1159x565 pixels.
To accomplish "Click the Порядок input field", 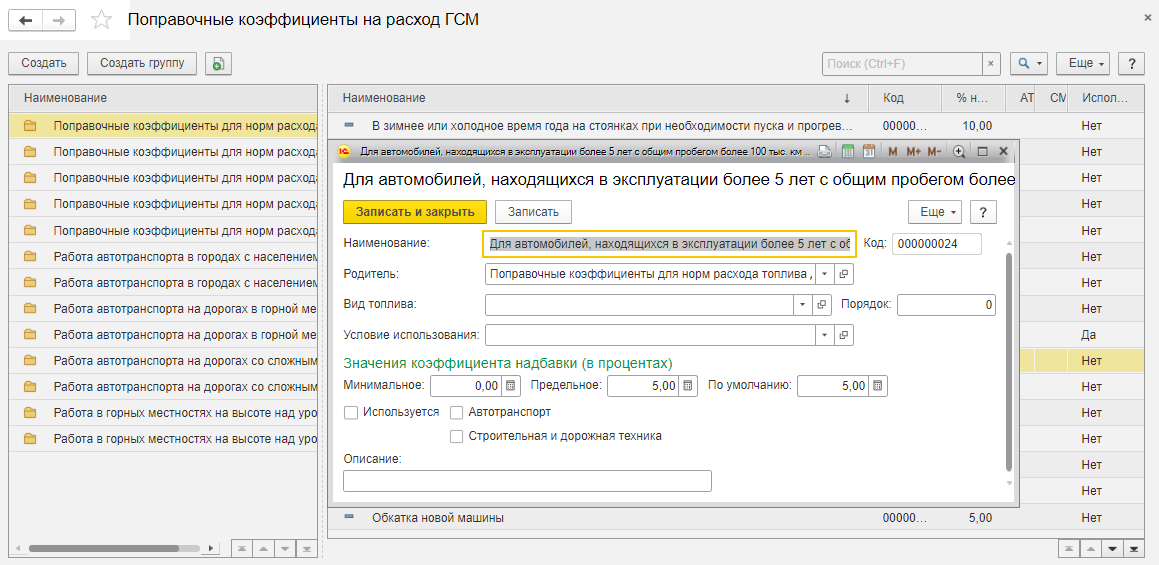I will click(x=947, y=305).
